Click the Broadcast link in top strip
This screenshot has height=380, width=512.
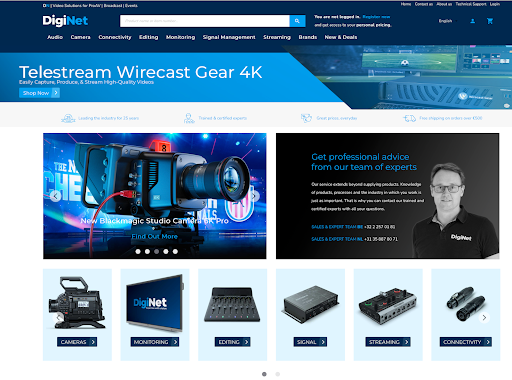pyautogui.click(x=113, y=6)
